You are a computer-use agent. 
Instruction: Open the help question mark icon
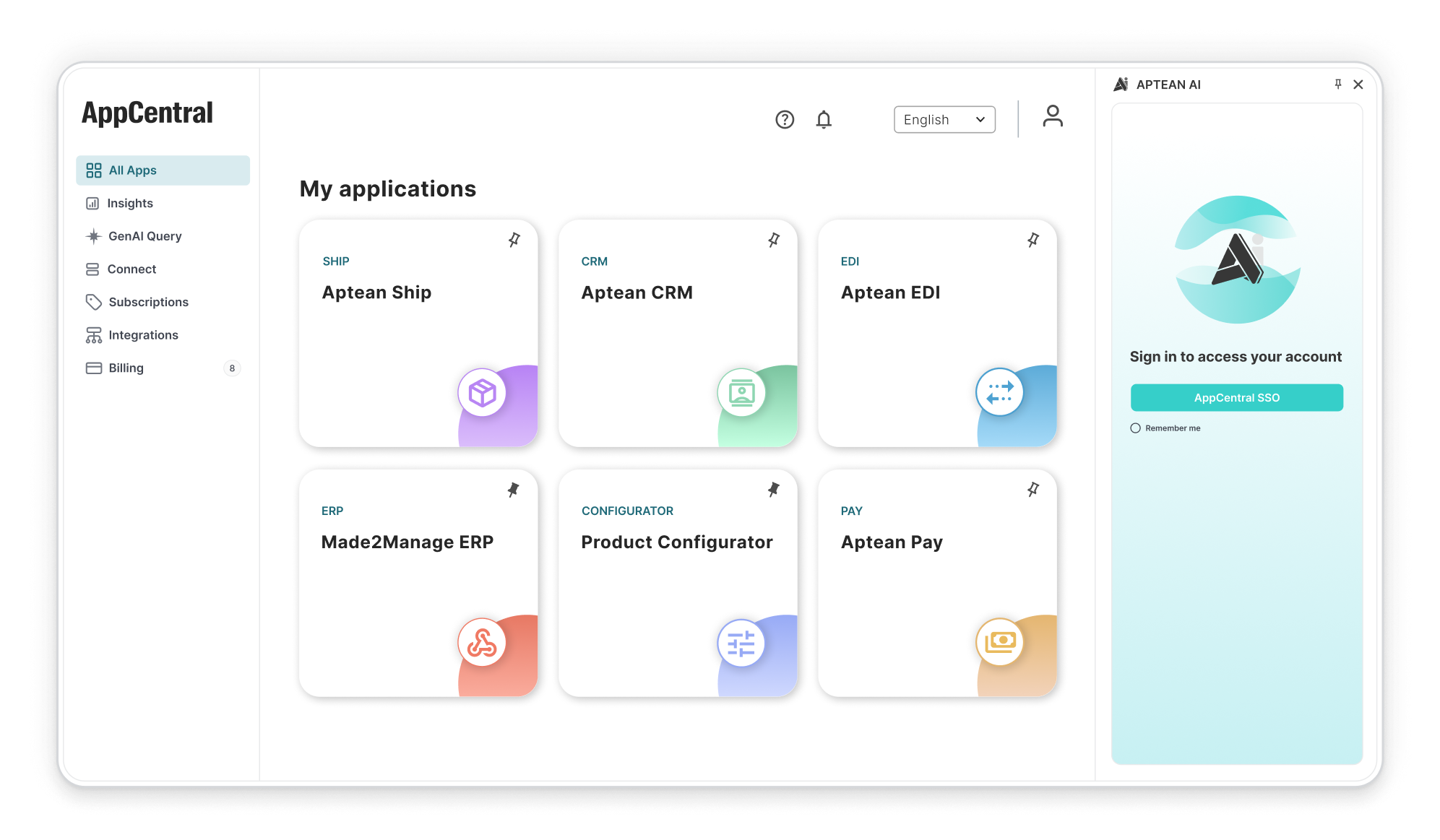(785, 120)
